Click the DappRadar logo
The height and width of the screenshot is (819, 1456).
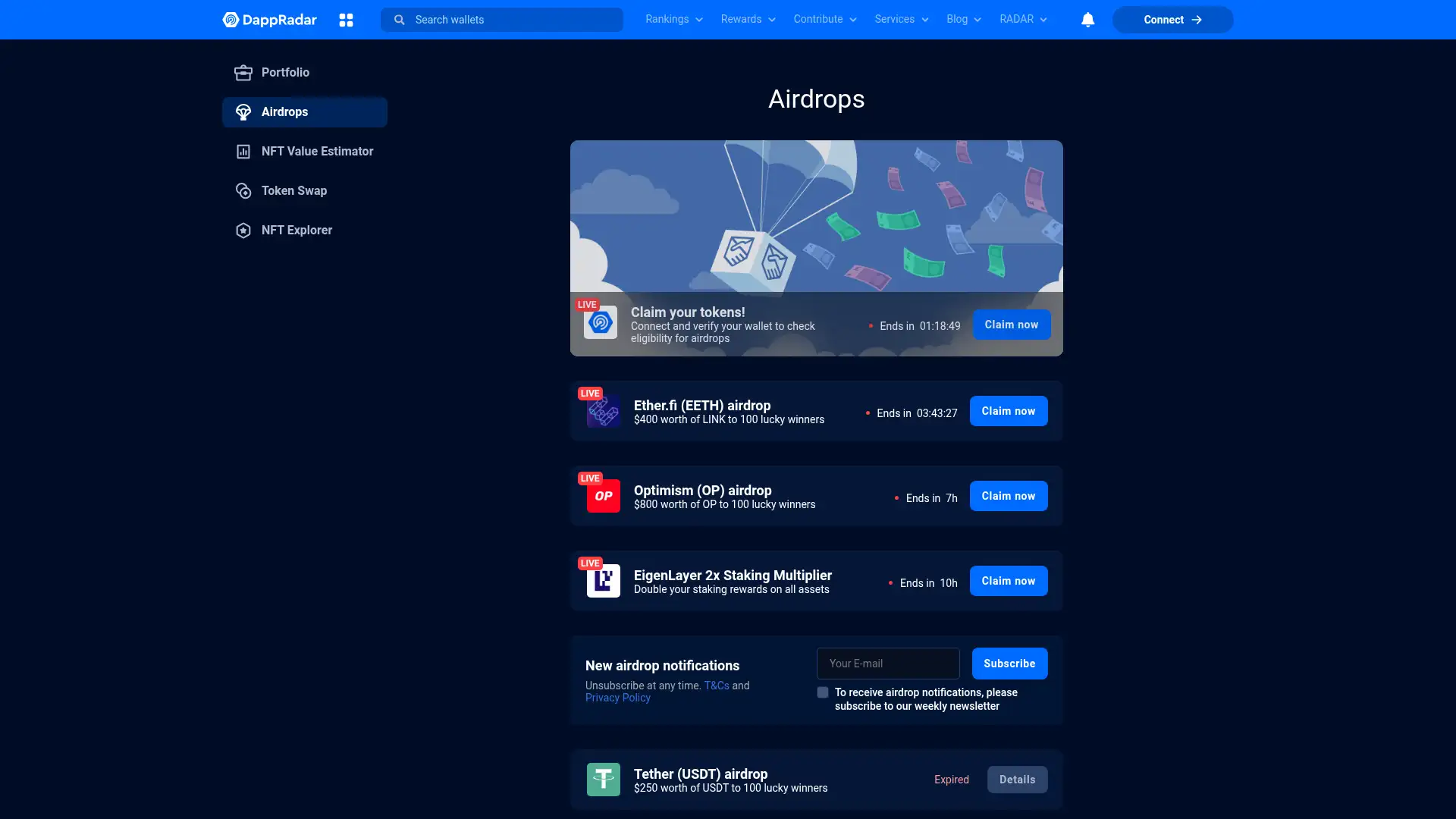269,20
